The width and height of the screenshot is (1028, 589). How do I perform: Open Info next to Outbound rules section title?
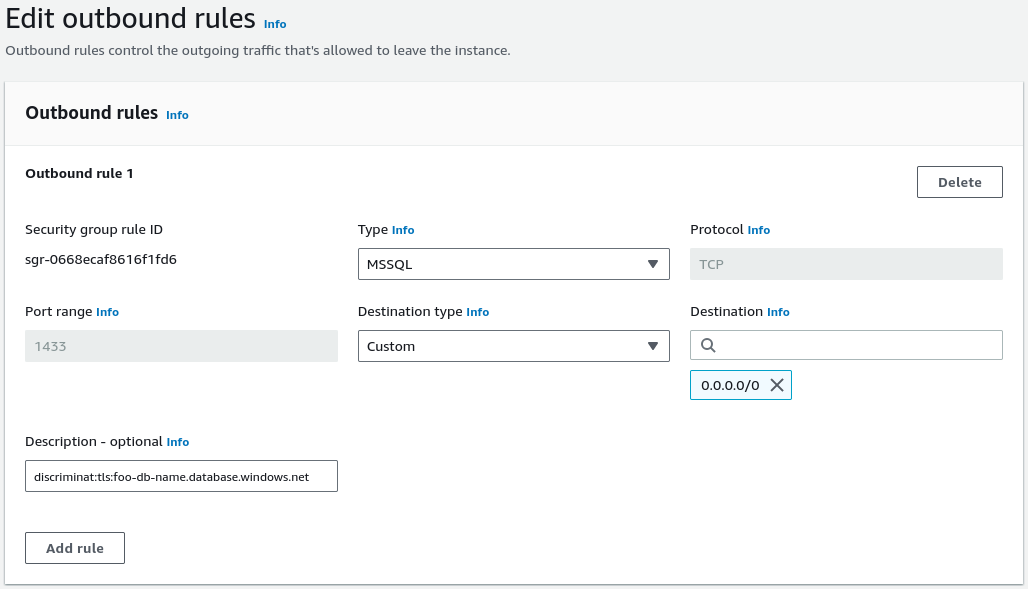[177, 115]
